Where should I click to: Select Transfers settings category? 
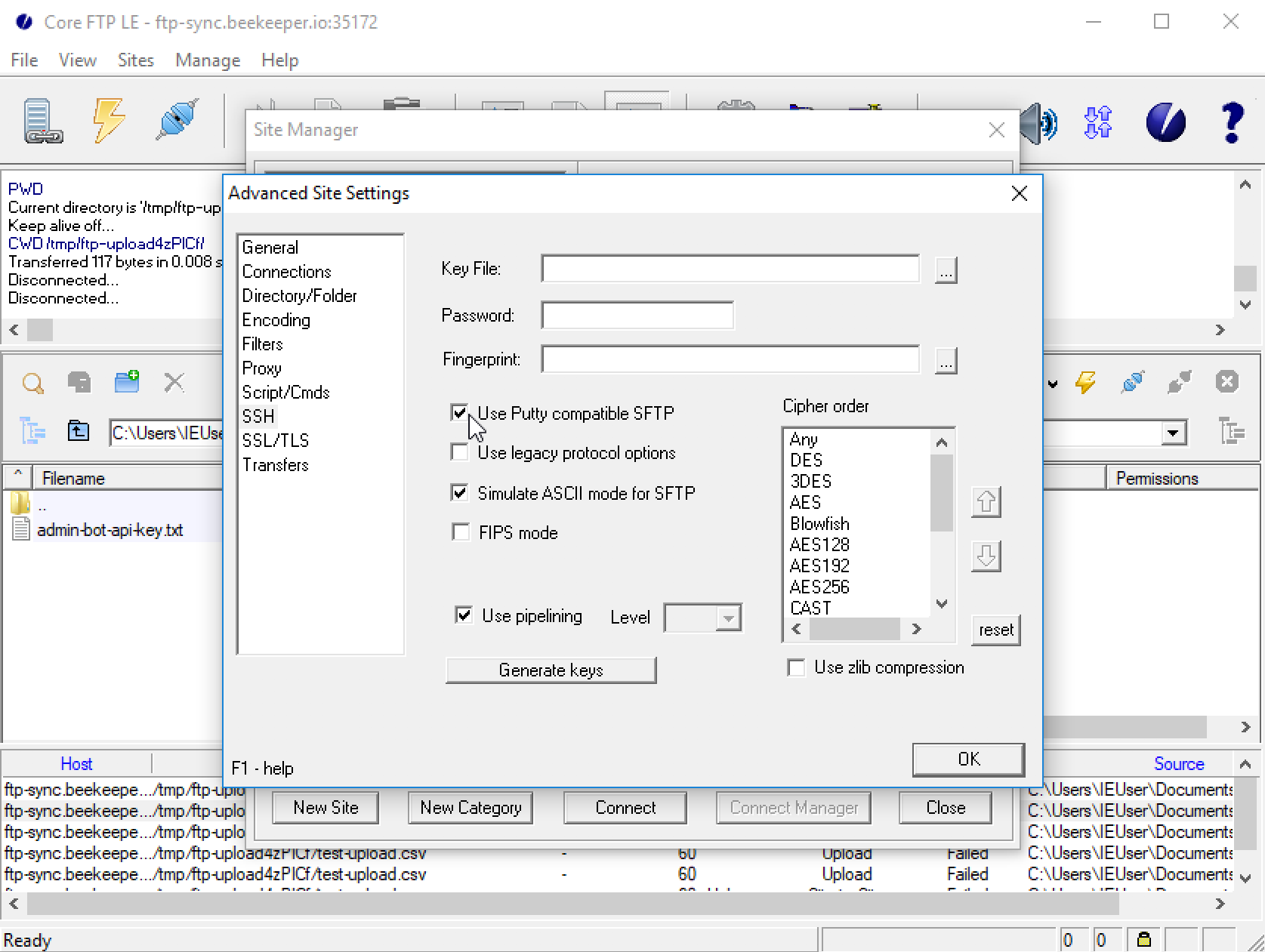click(x=275, y=465)
